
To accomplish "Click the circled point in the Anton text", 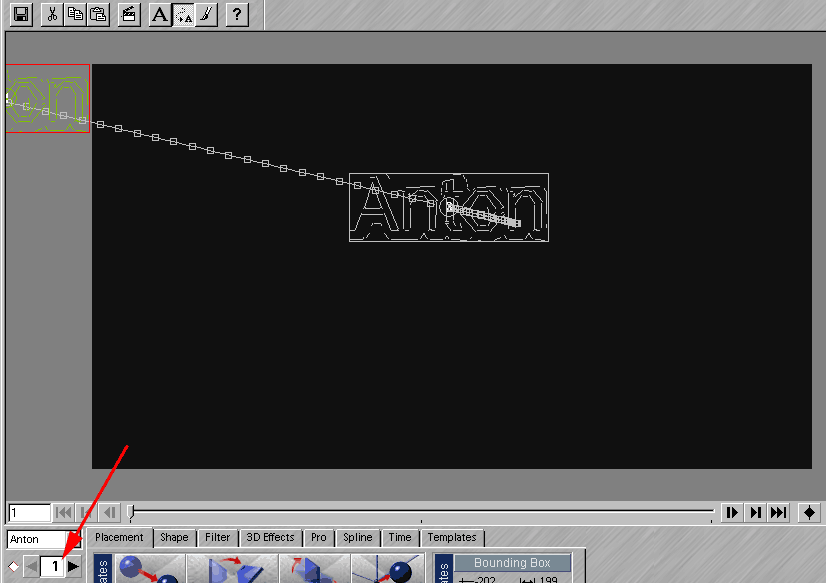I will click(449, 207).
